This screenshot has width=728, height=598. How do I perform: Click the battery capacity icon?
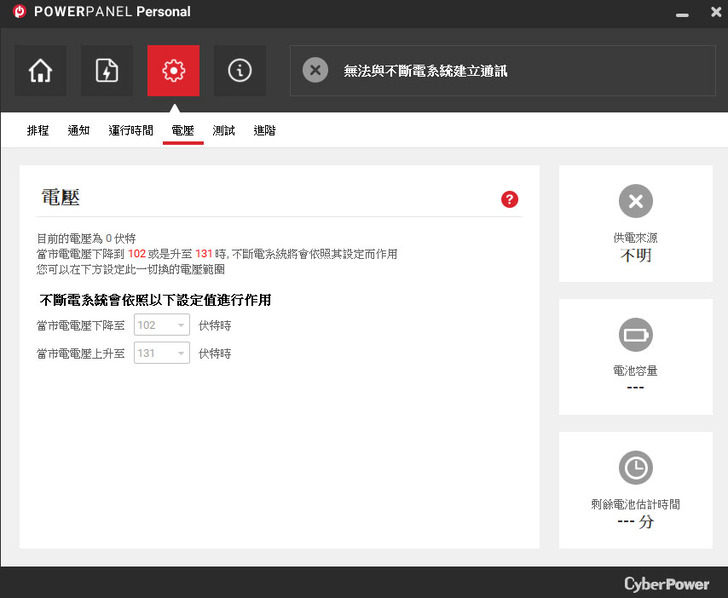pyautogui.click(x=635, y=334)
